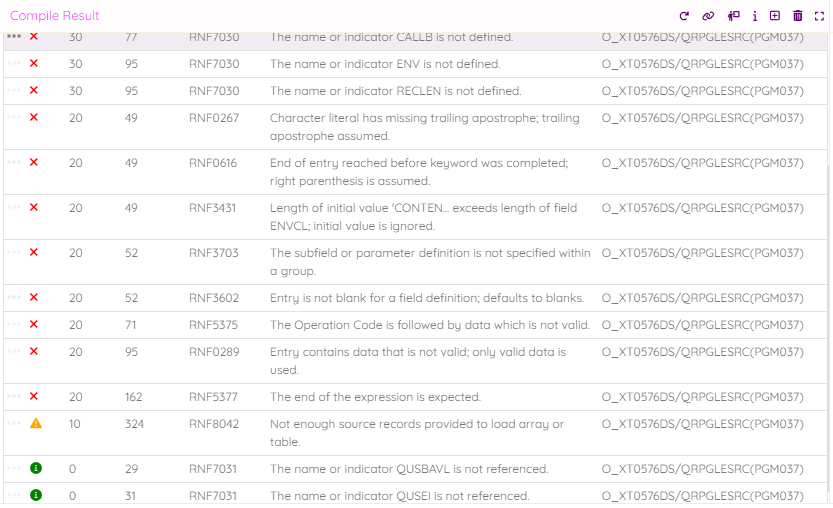Image resolution: width=833 pixels, height=508 pixels.
Task: Click the RNF3703 message code
Action: click(214, 253)
